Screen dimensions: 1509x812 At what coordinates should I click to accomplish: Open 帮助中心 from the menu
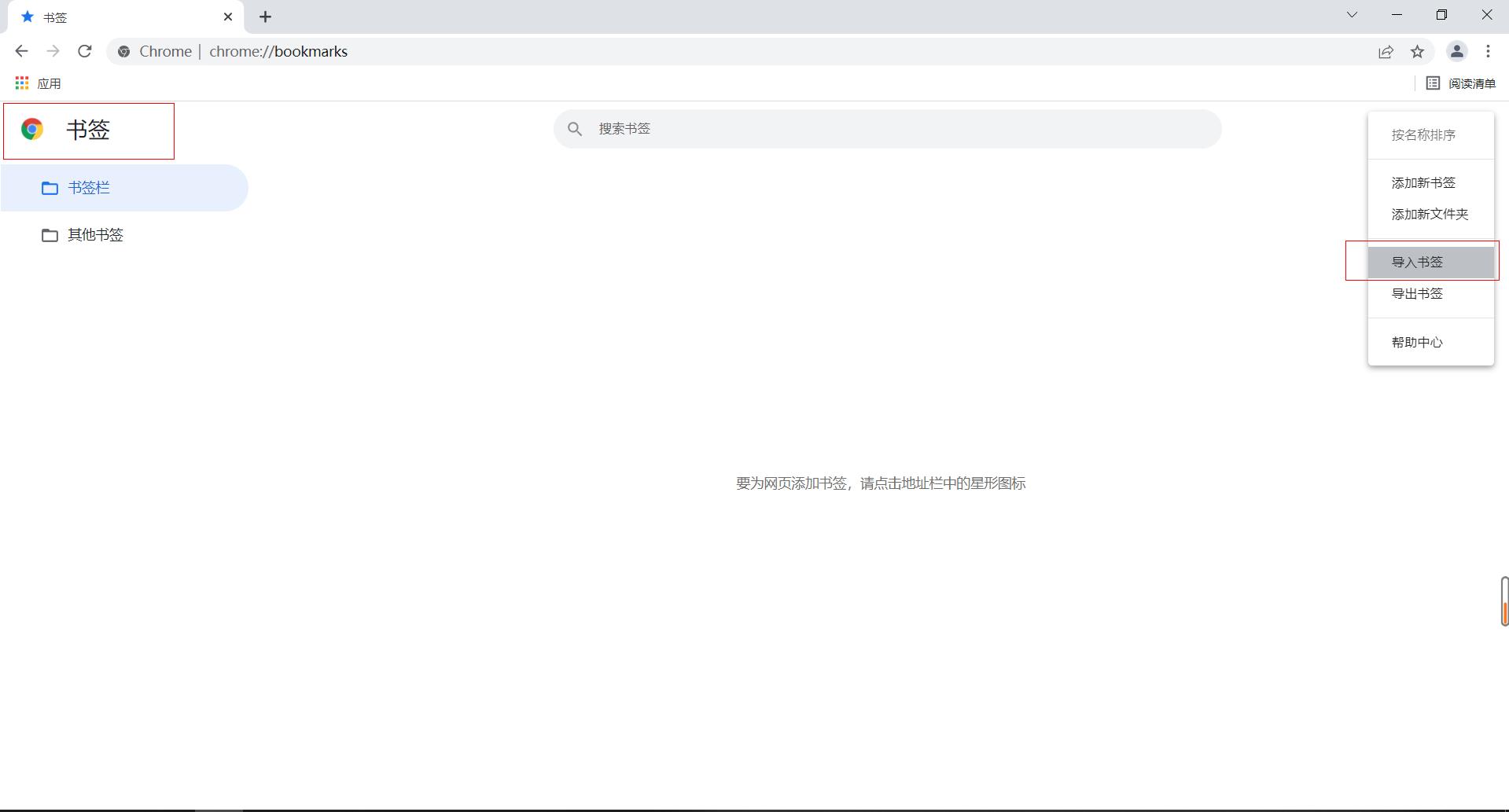tap(1417, 341)
